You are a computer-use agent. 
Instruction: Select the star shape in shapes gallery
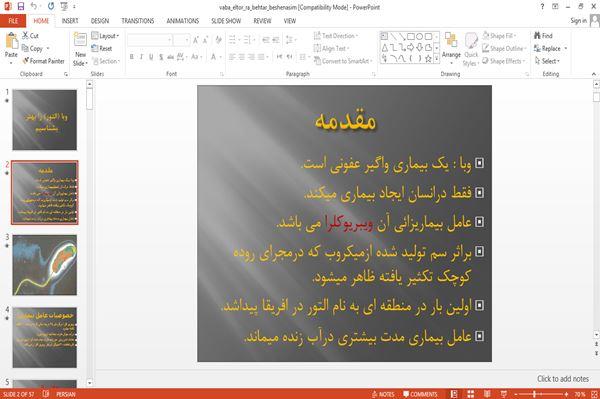(x=429, y=59)
